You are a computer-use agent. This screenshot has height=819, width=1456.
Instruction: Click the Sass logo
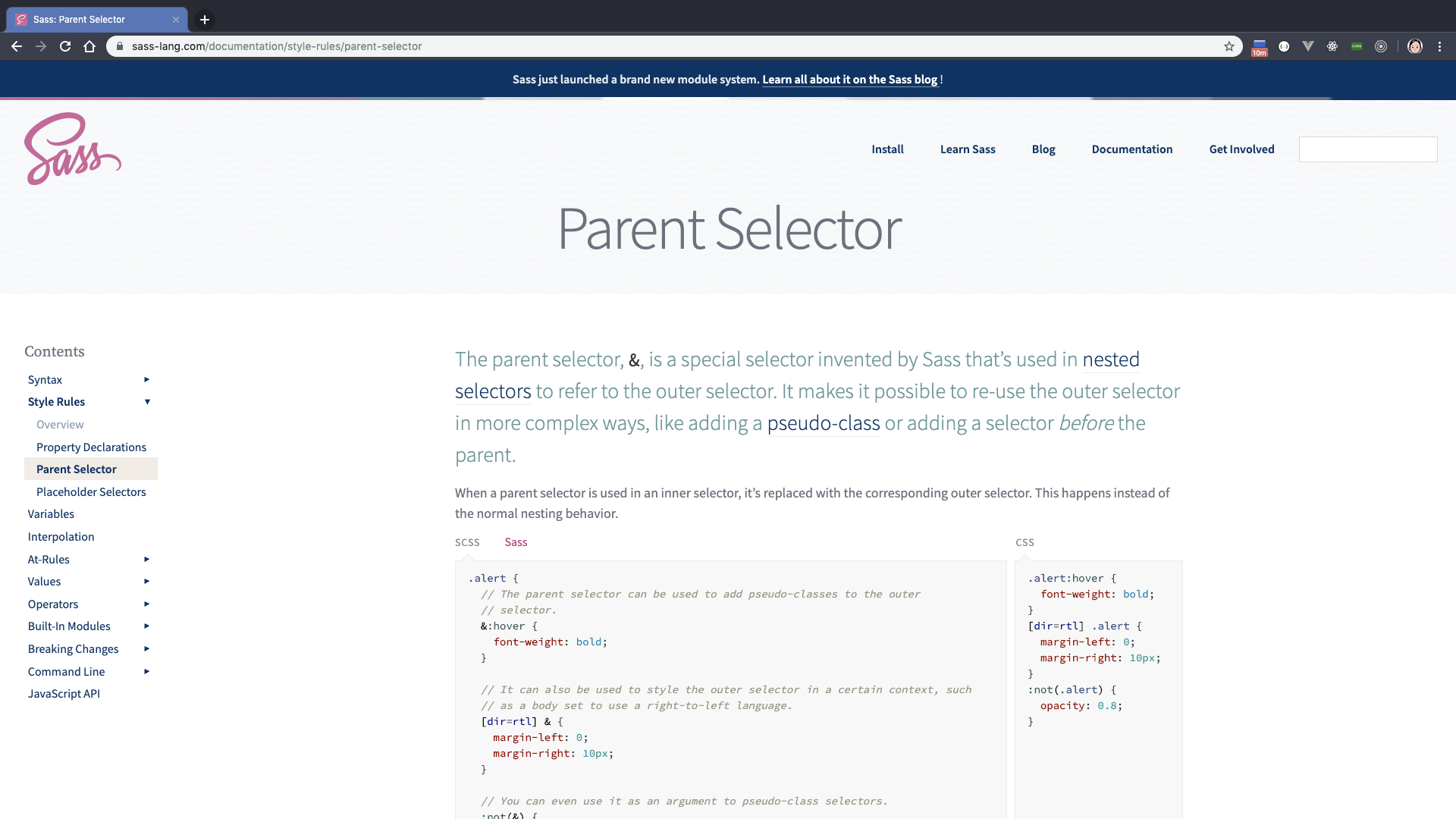[73, 149]
